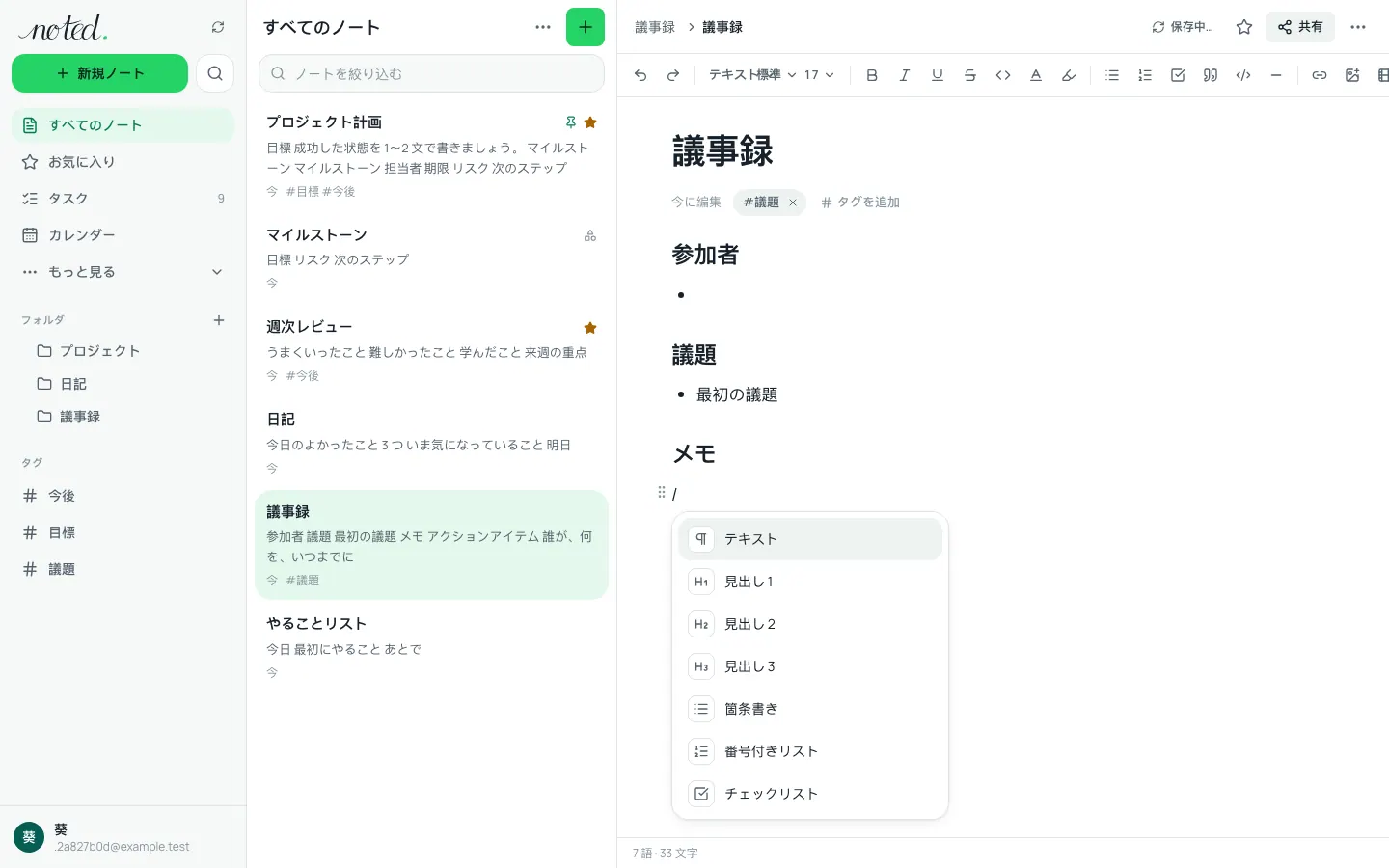Click タグを追加 to add a tag
Viewport: 1389px width, 868px height.
click(860, 203)
